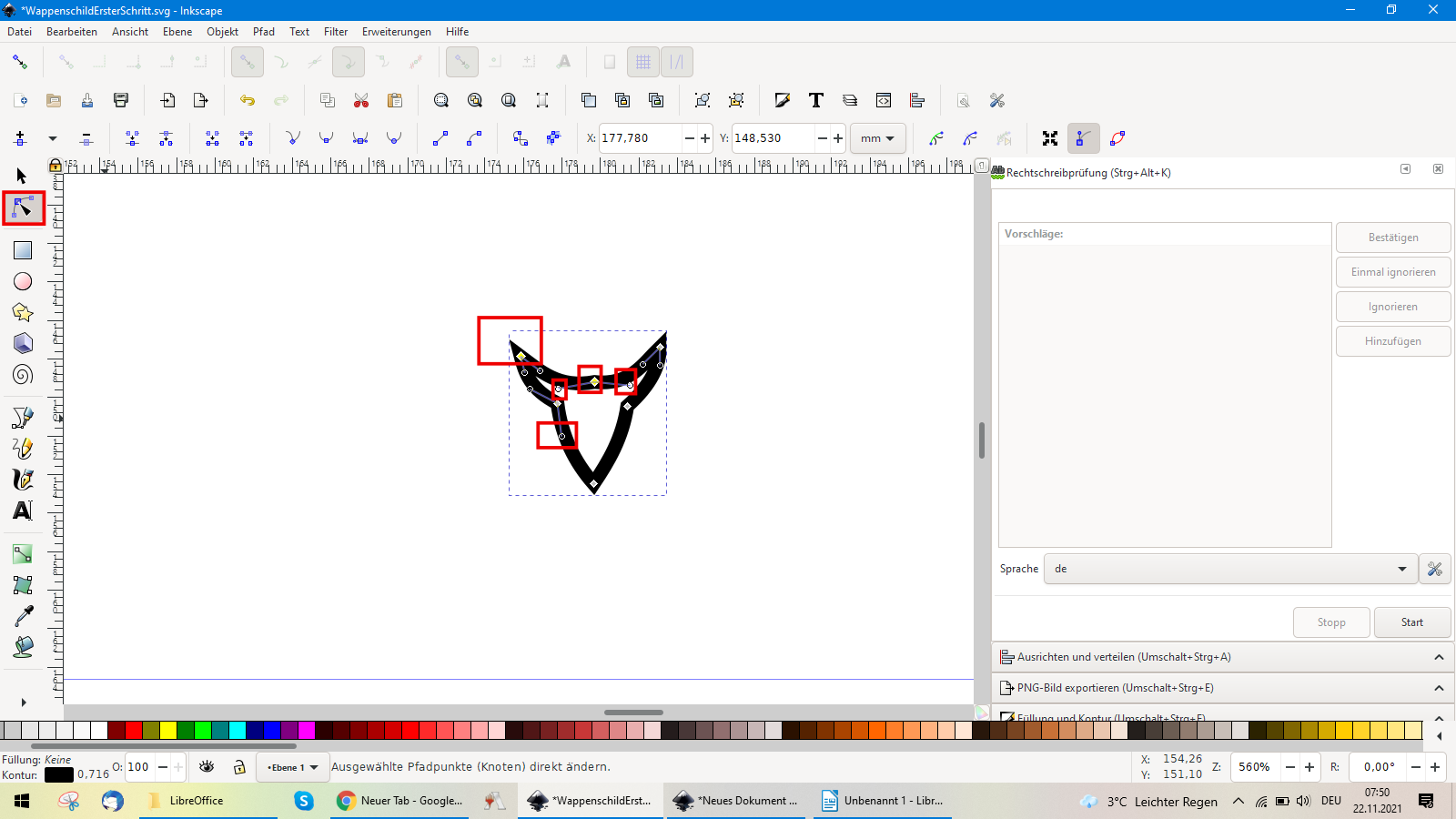
Task: Click the Cut scissors icon
Action: [361, 100]
